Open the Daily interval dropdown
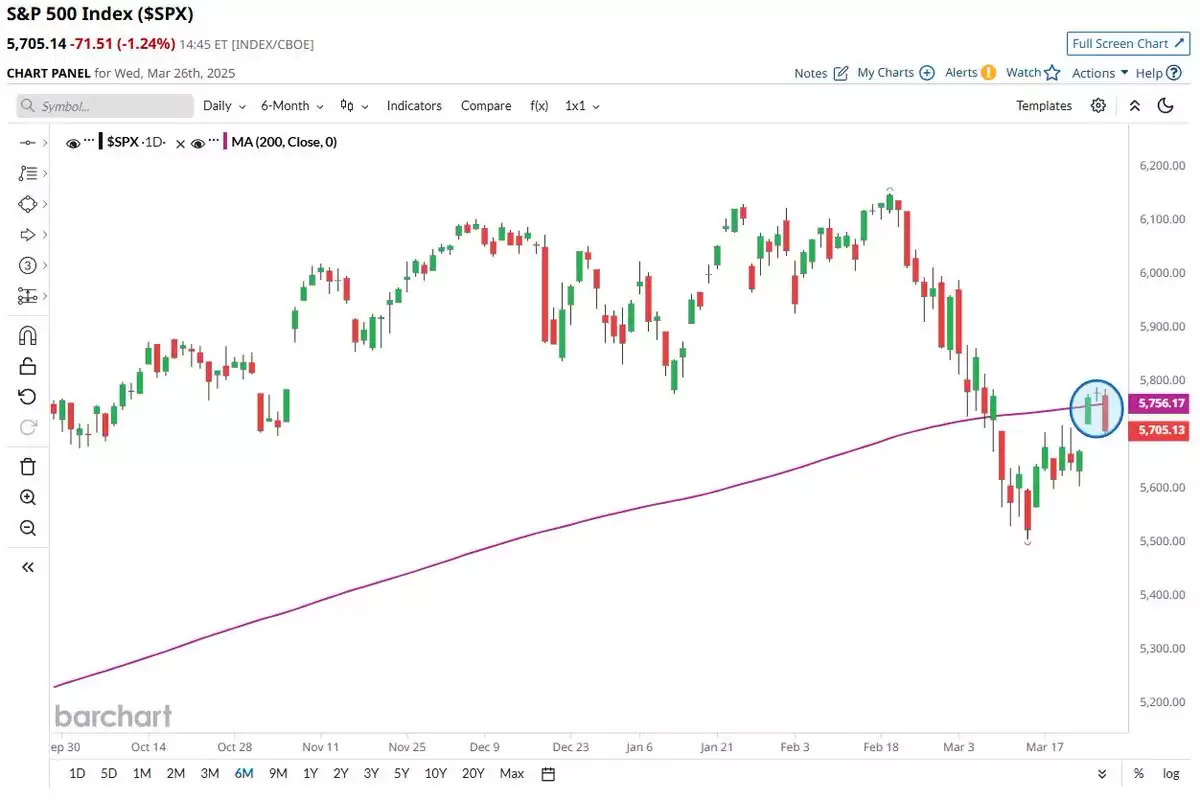The height and width of the screenshot is (800, 1200). [x=223, y=106]
